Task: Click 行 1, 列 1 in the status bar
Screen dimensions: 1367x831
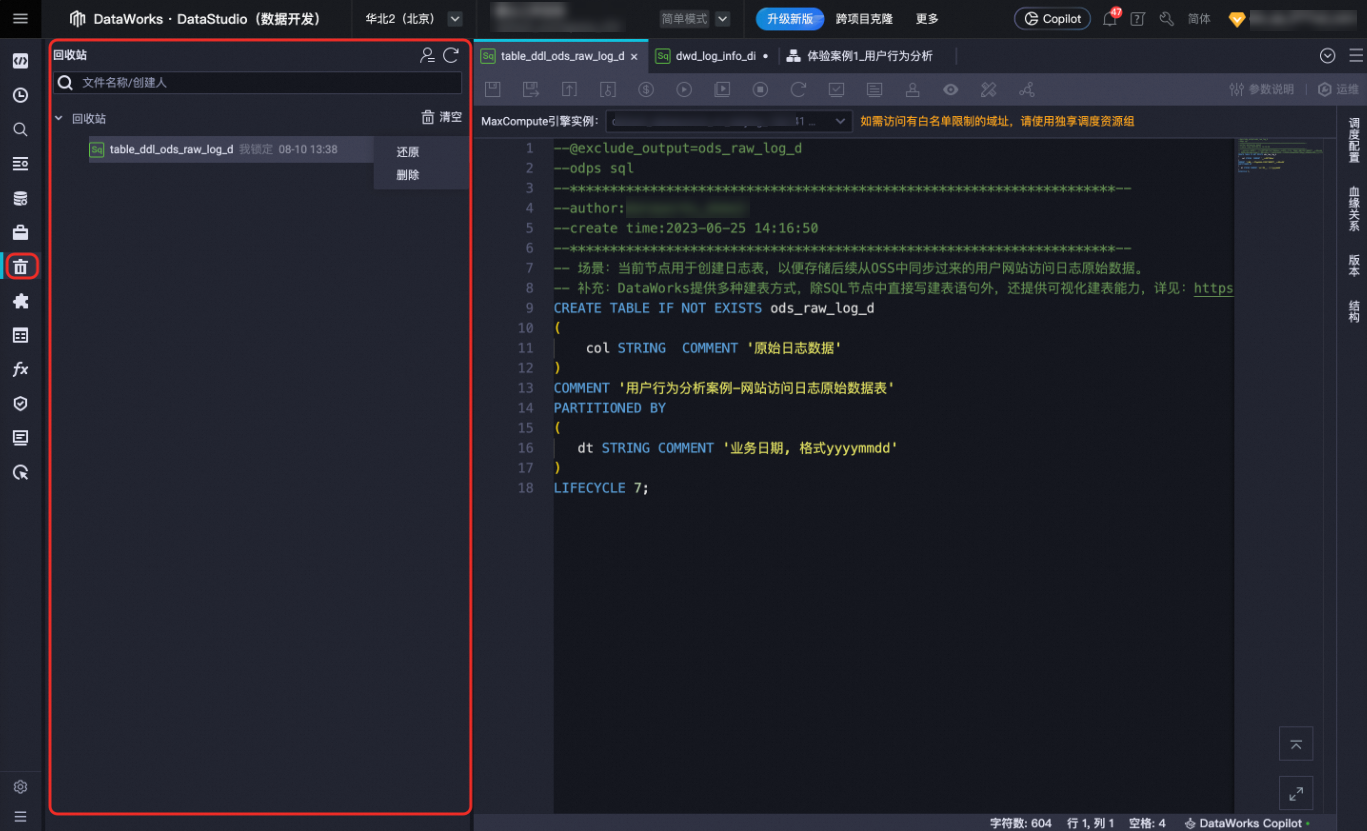Action: click(1091, 823)
